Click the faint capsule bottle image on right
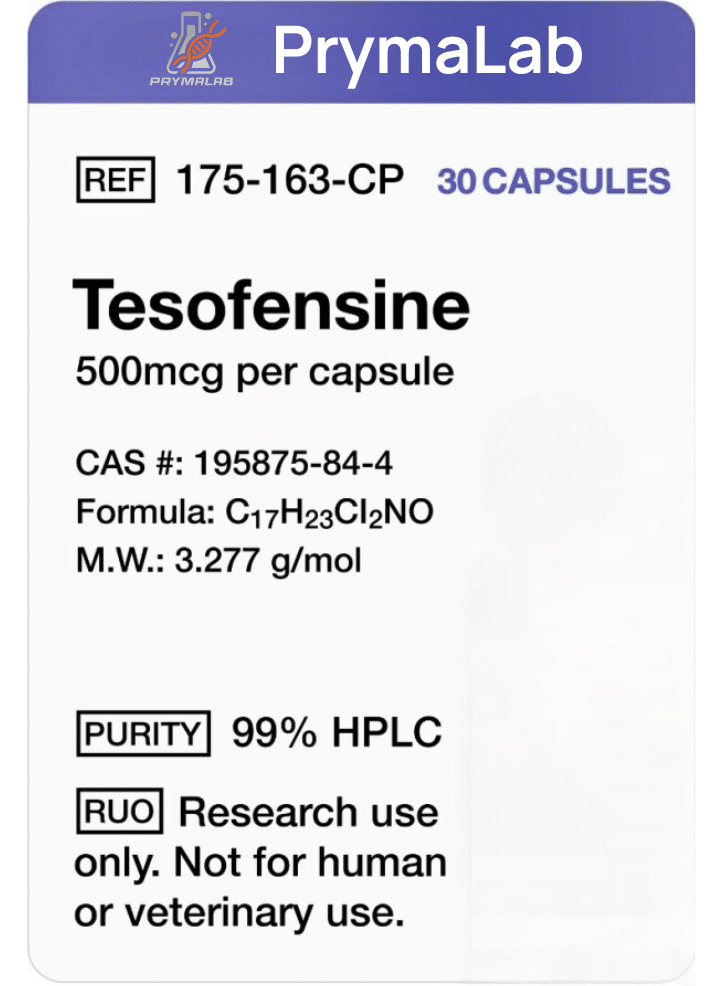The image size is (726, 986). coord(580,650)
